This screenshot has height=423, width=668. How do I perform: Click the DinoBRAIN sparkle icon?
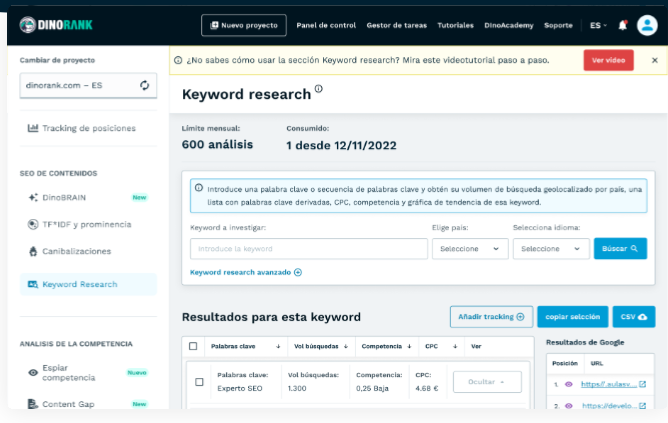coord(33,197)
